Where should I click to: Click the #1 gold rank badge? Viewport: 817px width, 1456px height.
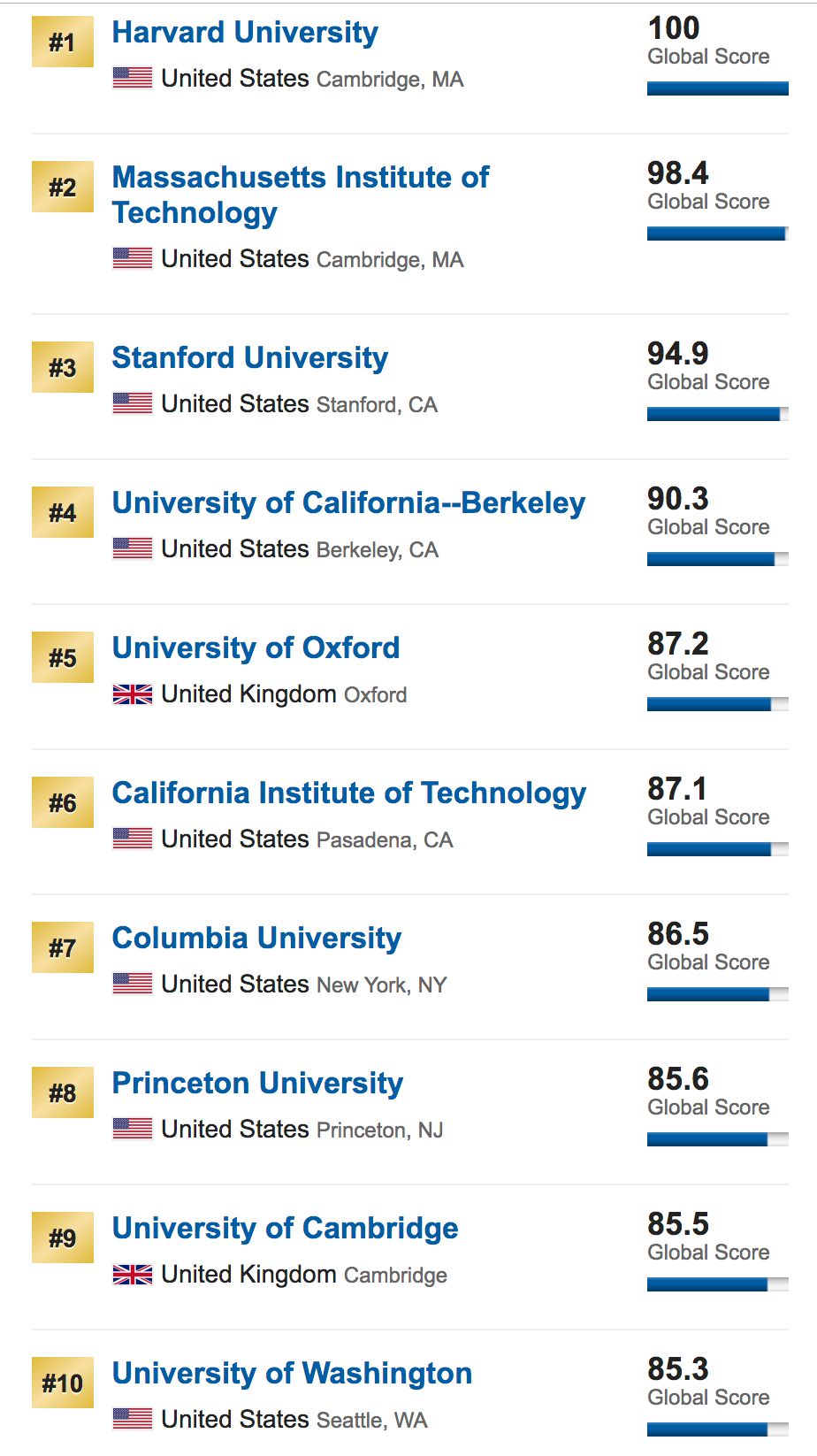pos(63,42)
